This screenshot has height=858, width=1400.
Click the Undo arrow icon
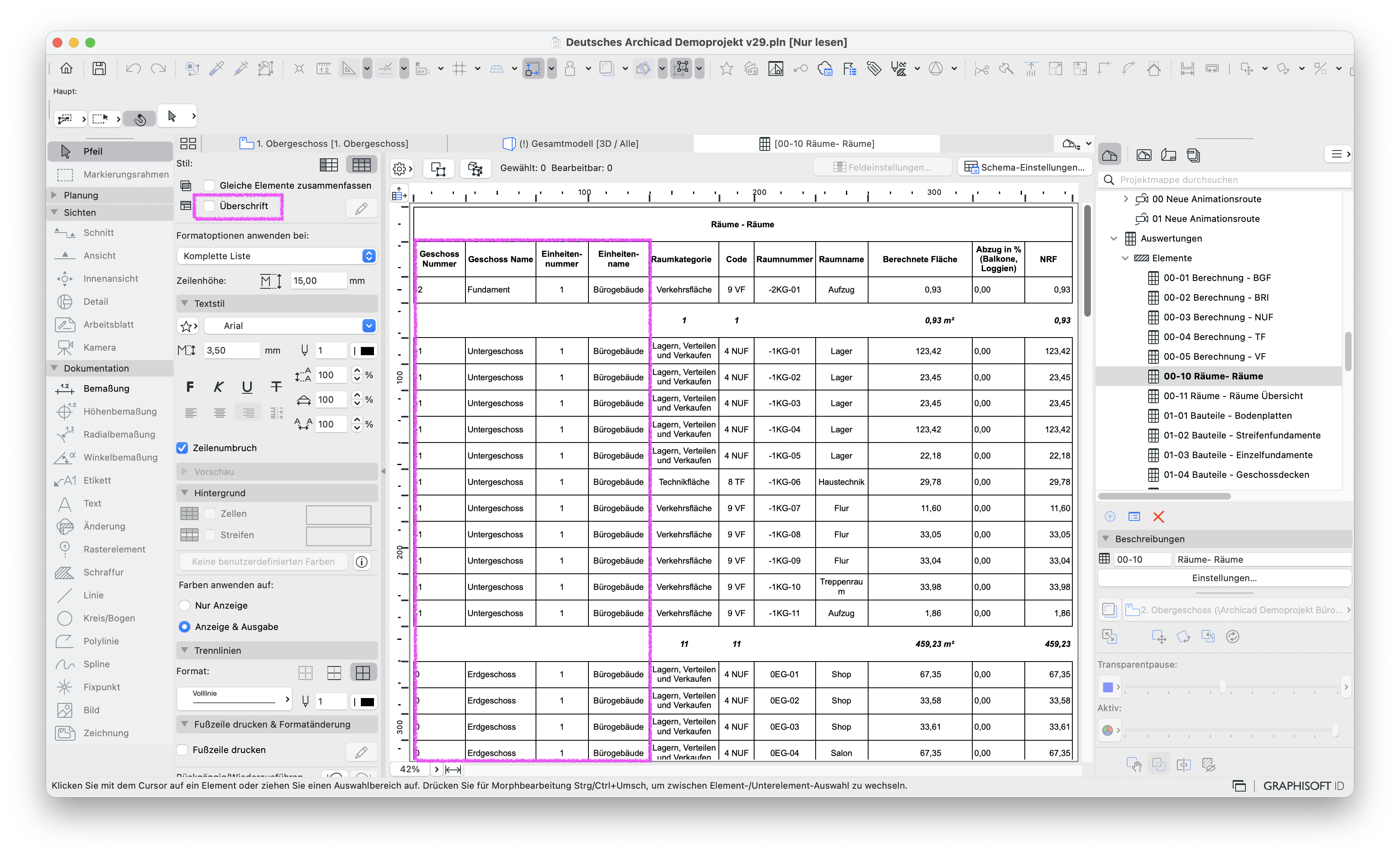[x=134, y=69]
